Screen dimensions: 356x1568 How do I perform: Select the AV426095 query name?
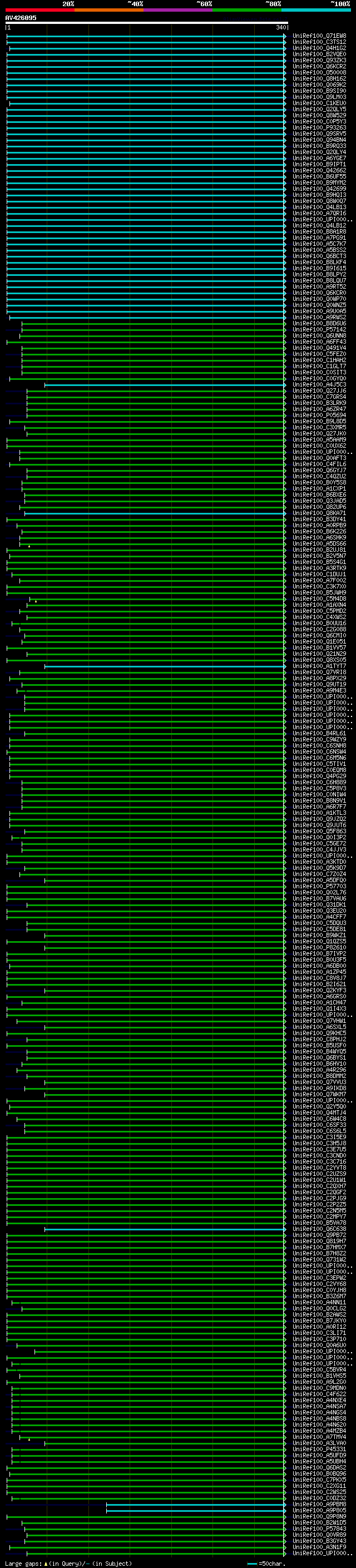pyautogui.click(x=21, y=18)
